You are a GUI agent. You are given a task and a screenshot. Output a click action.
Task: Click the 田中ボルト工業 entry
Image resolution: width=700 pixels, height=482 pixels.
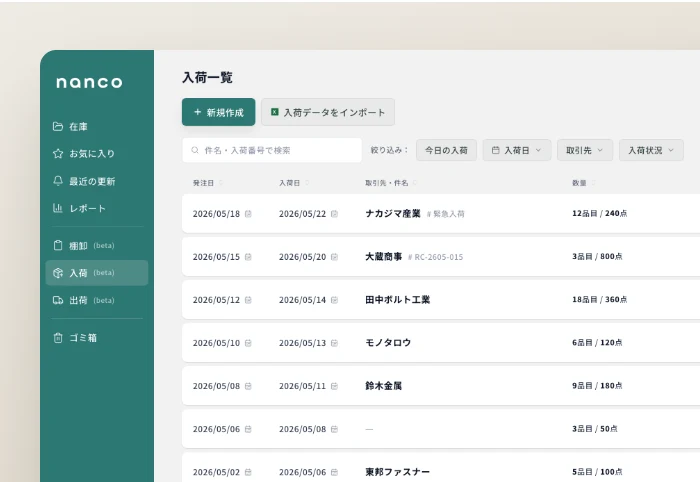pos(397,300)
